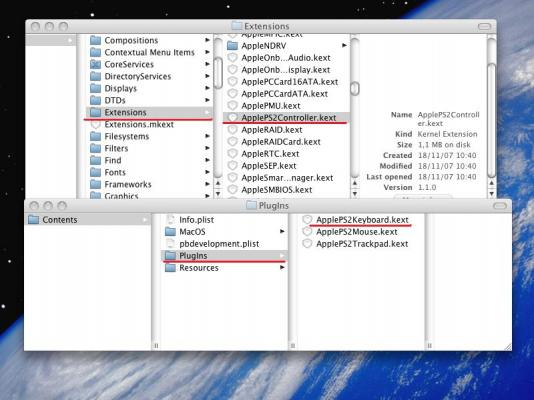This screenshot has height=400, width=534.
Task: Click the pbdevelopment.plist file icon
Action: [x=170, y=244]
